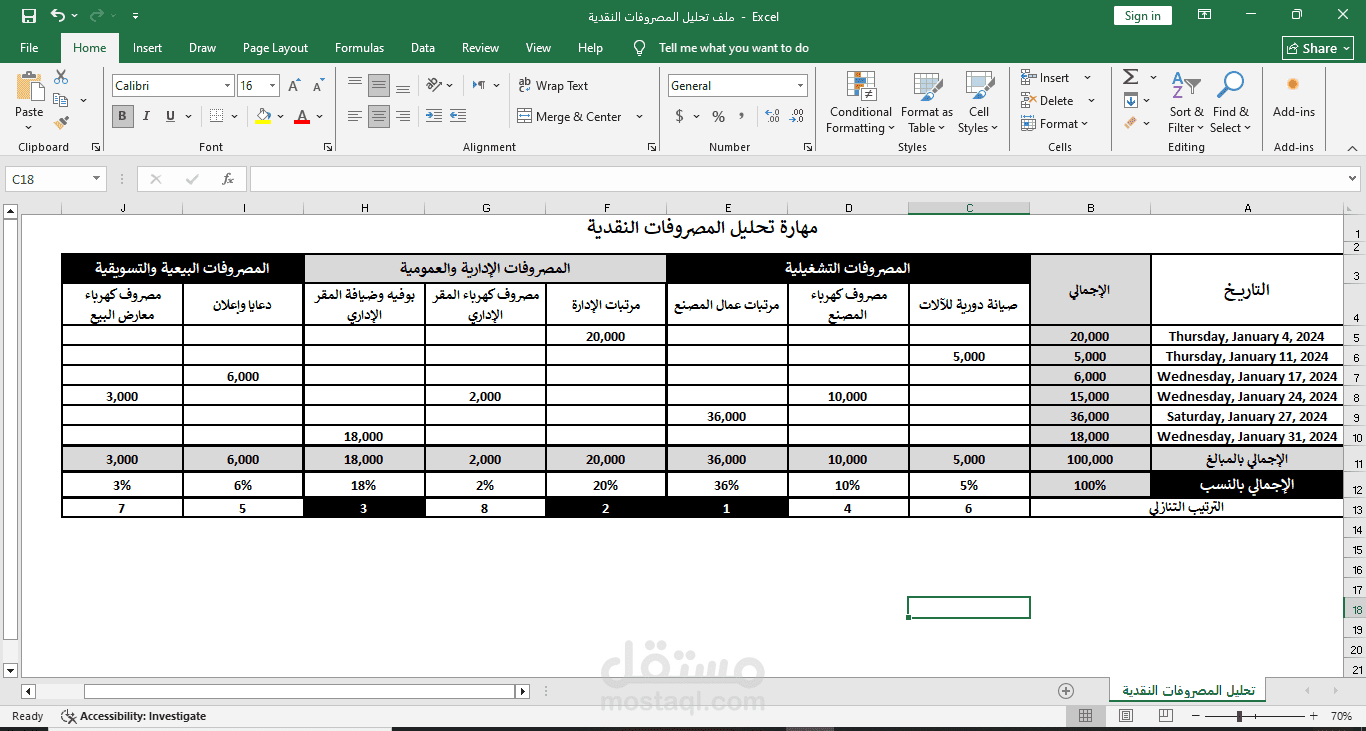Click the Tell me what you want field
Viewport: 1366px width, 731px height.
(733, 48)
